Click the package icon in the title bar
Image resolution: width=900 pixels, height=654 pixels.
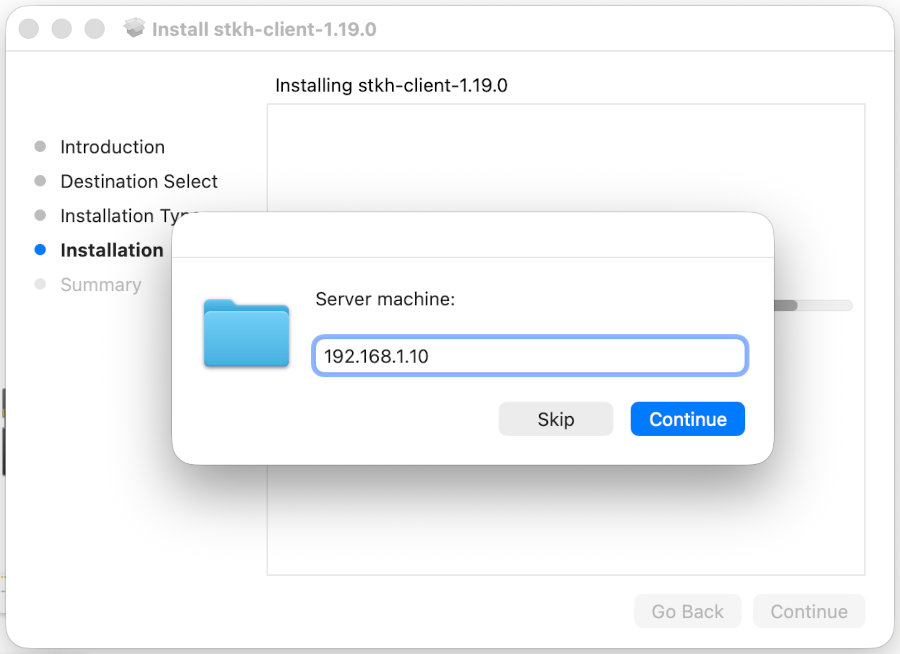click(x=134, y=29)
